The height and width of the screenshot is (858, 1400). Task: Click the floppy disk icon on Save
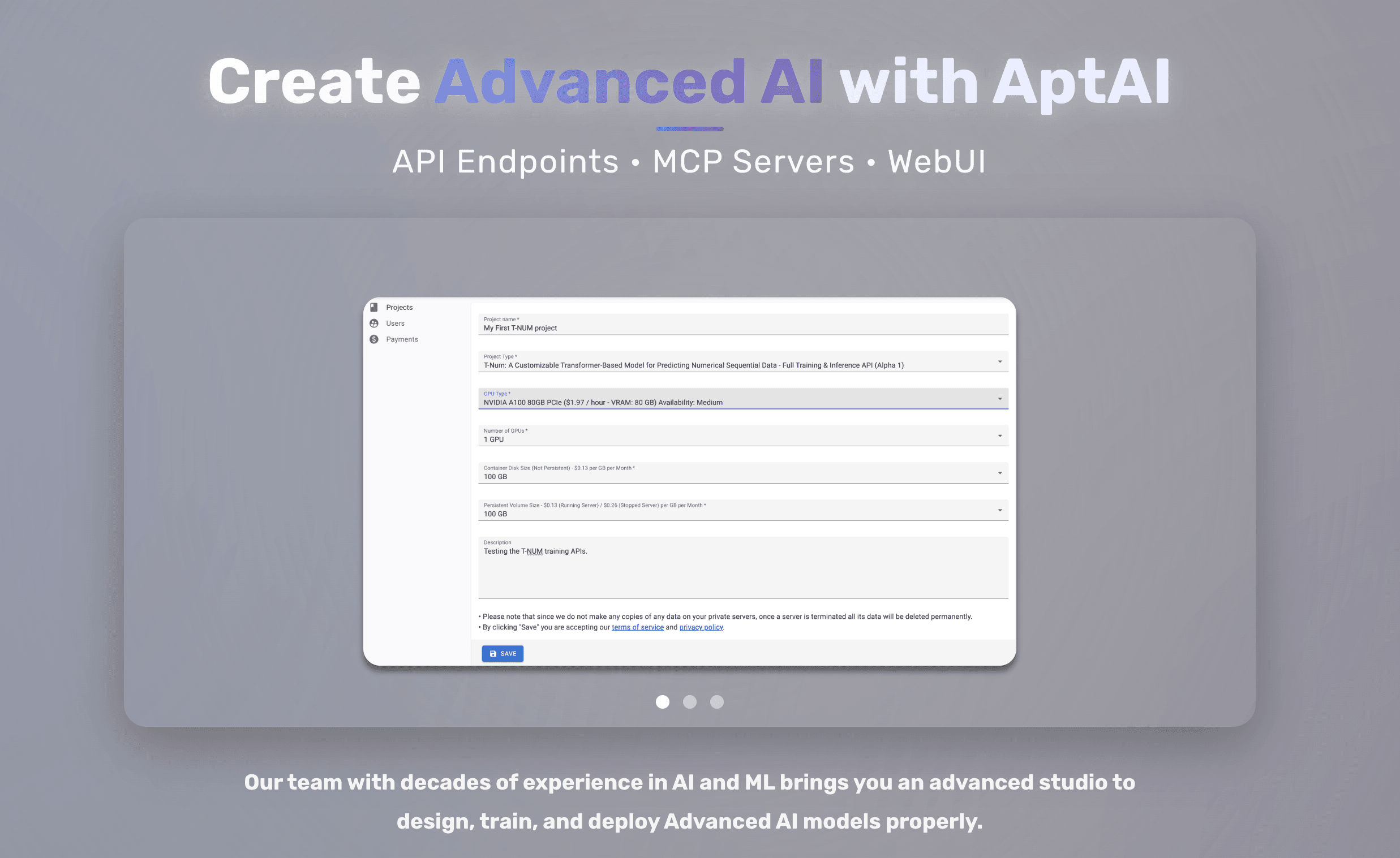pyautogui.click(x=493, y=654)
